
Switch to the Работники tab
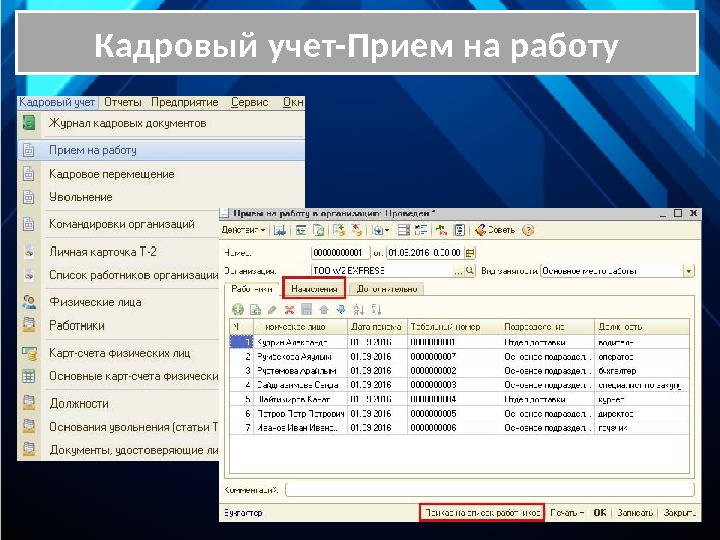[251, 289]
